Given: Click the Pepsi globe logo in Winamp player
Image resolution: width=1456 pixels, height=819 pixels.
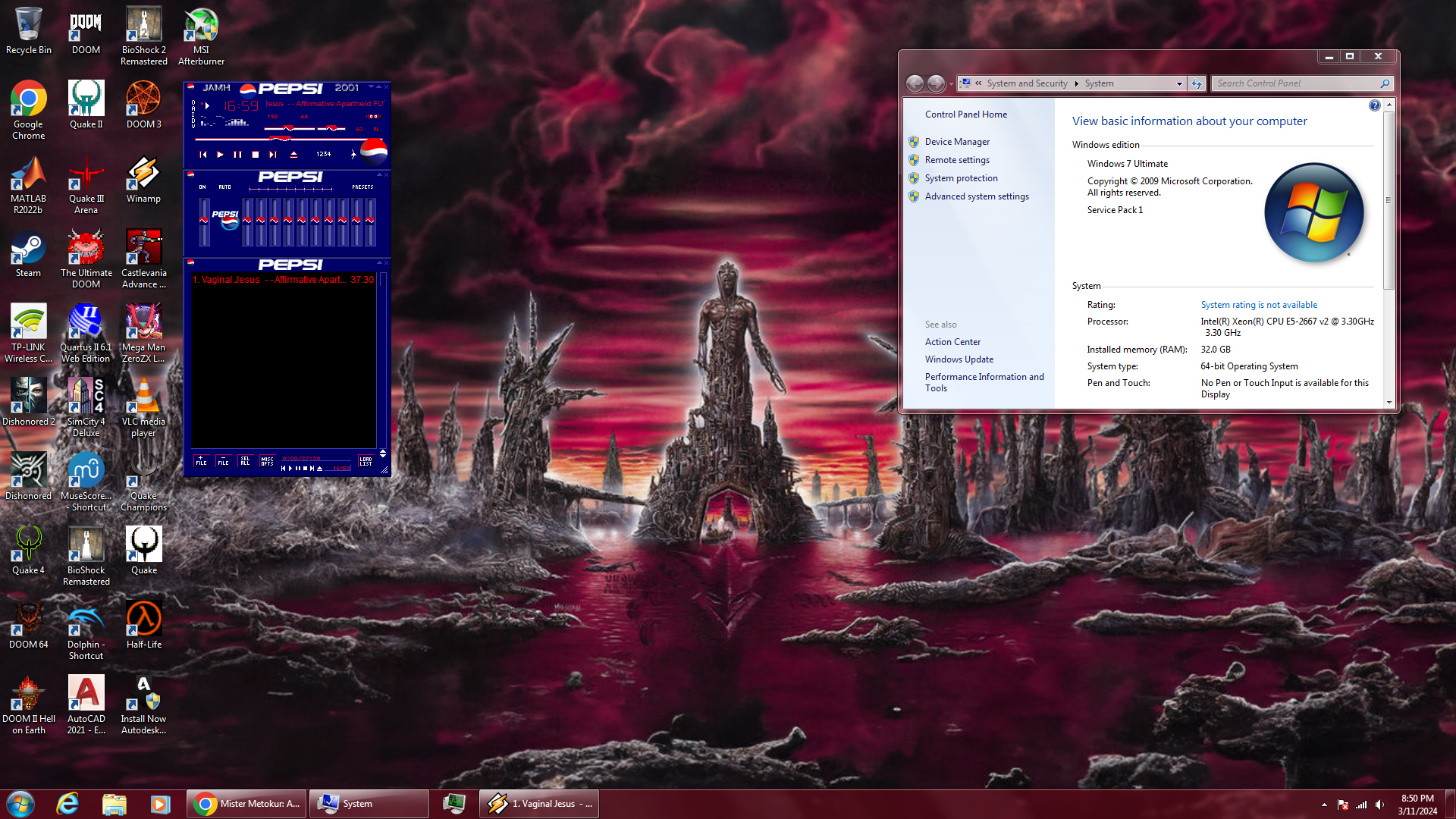Looking at the screenshot, I should coord(373,152).
